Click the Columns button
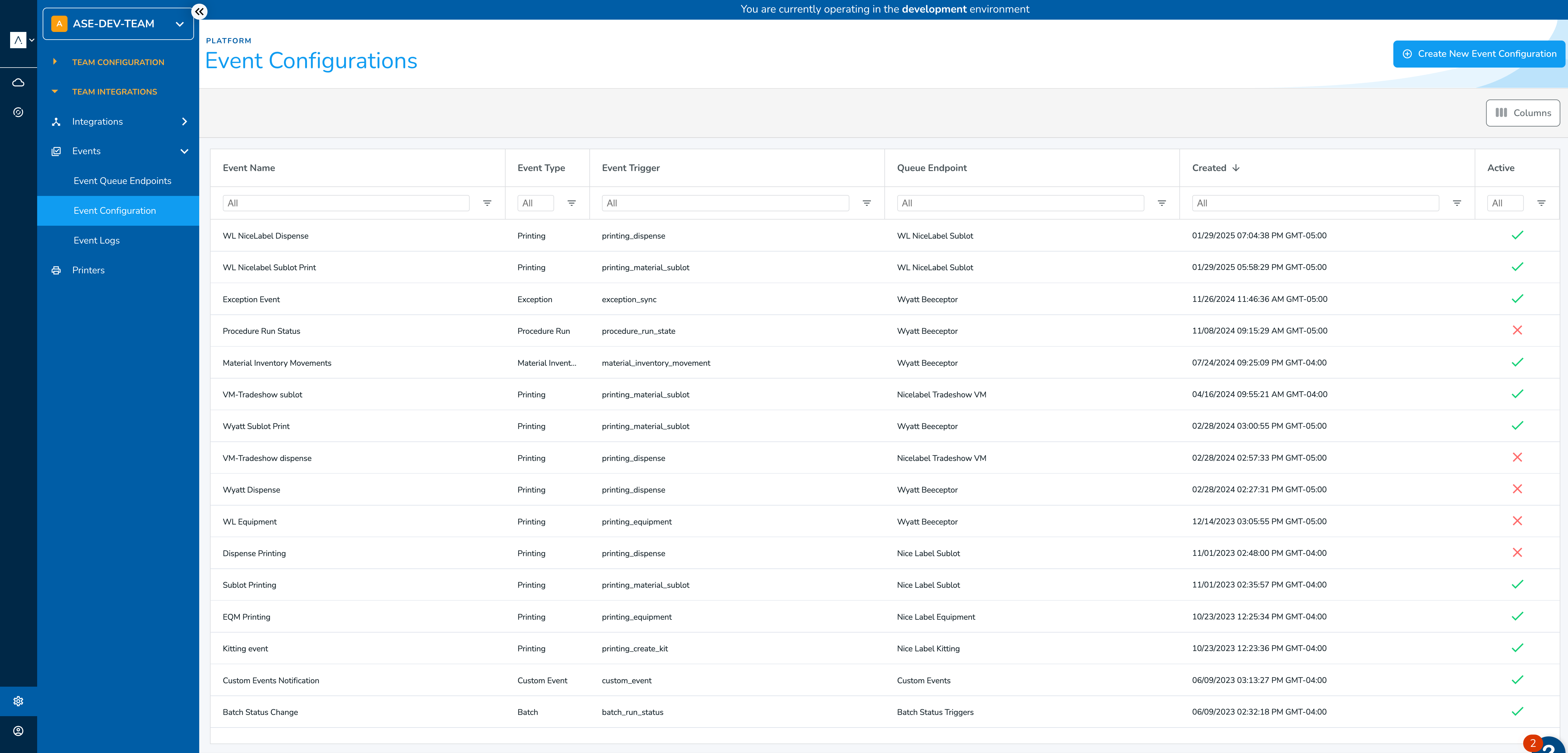Image resolution: width=1568 pixels, height=753 pixels. [1523, 113]
